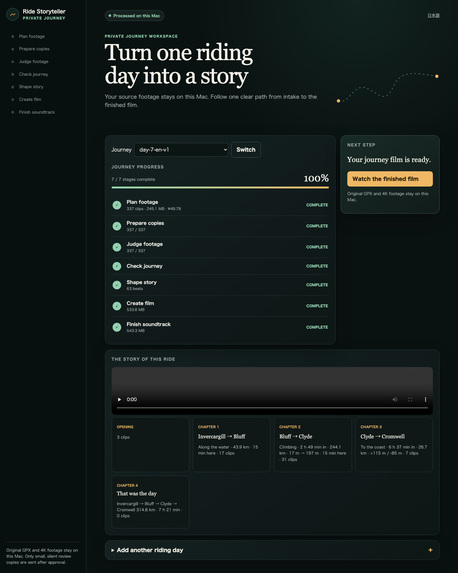Click COMPLETE status for Shape story
The width and height of the screenshot is (458, 573).
point(317,285)
